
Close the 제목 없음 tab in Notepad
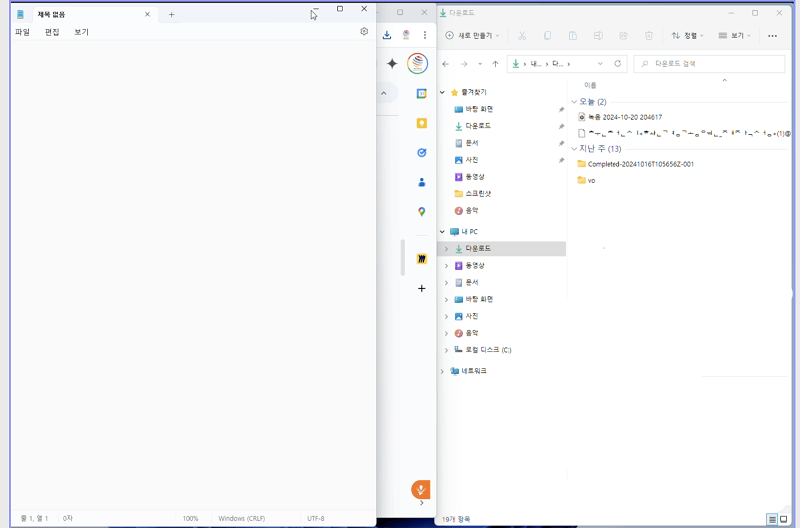pos(147,14)
